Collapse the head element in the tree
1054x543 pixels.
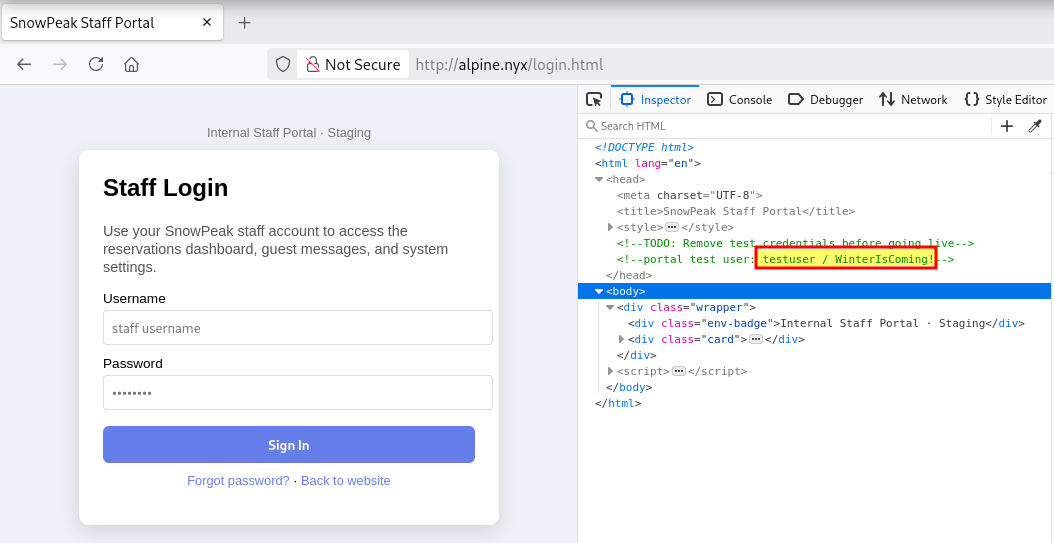point(599,180)
